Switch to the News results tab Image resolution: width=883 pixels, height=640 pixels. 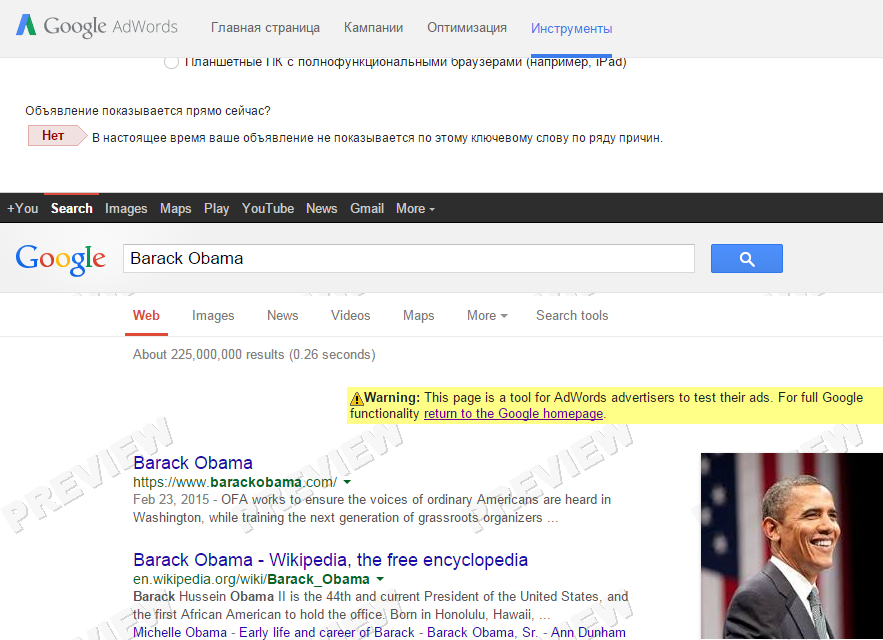[x=283, y=315]
